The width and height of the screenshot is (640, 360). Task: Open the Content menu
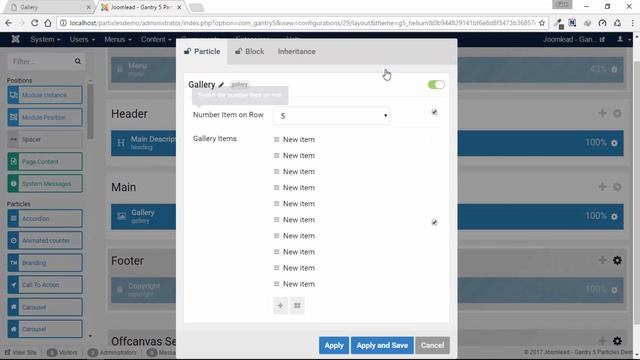click(x=156, y=40)
